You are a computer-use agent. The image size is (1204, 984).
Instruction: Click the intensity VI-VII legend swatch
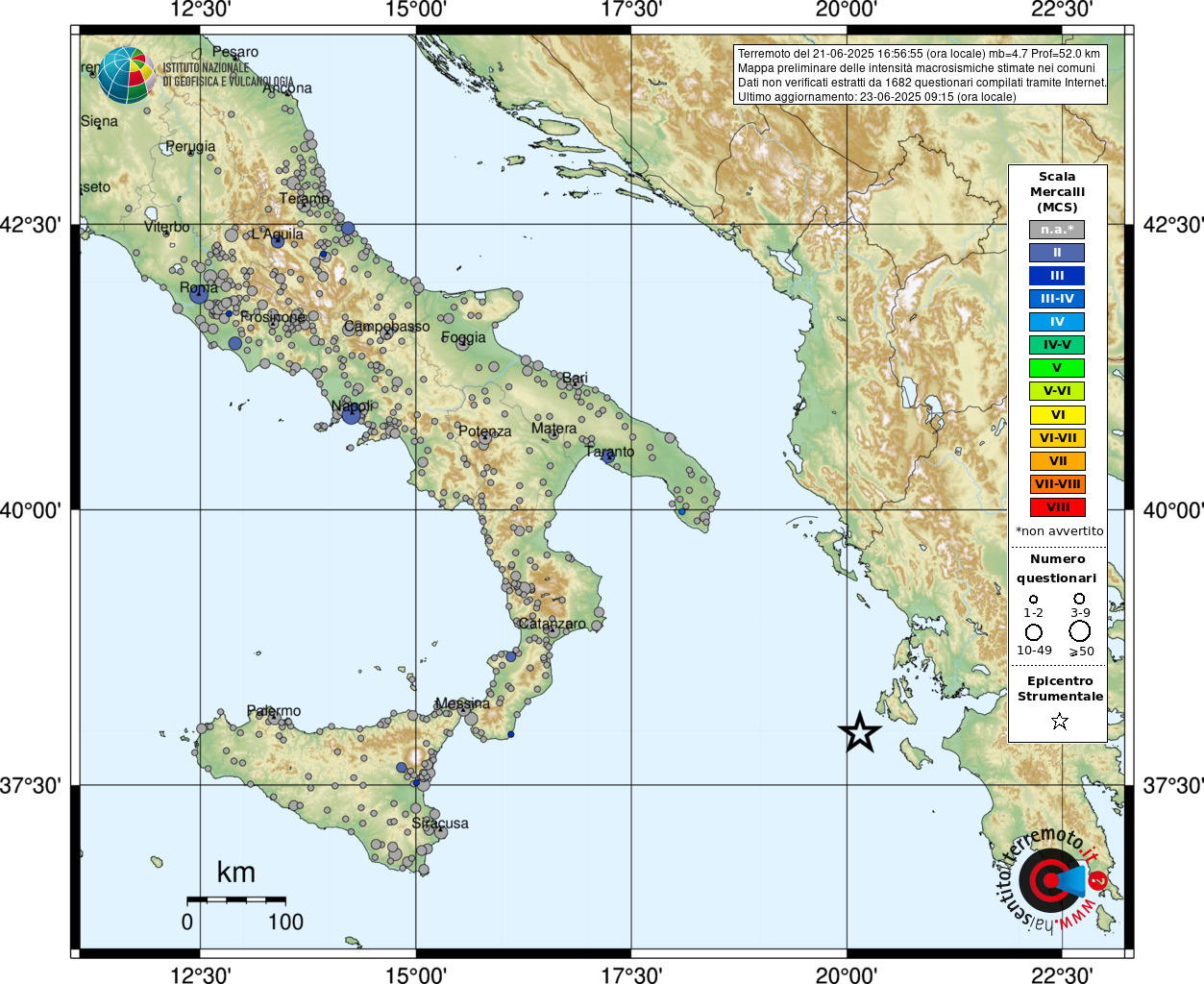point(1057,438)
